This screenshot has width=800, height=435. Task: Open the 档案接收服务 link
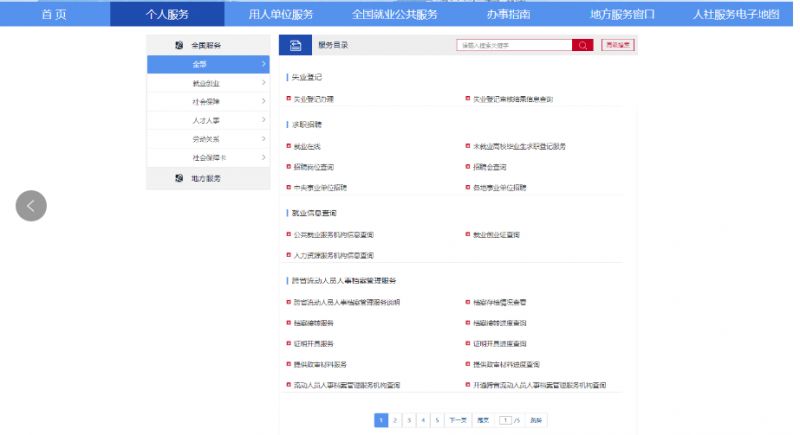tap(313, 323)
